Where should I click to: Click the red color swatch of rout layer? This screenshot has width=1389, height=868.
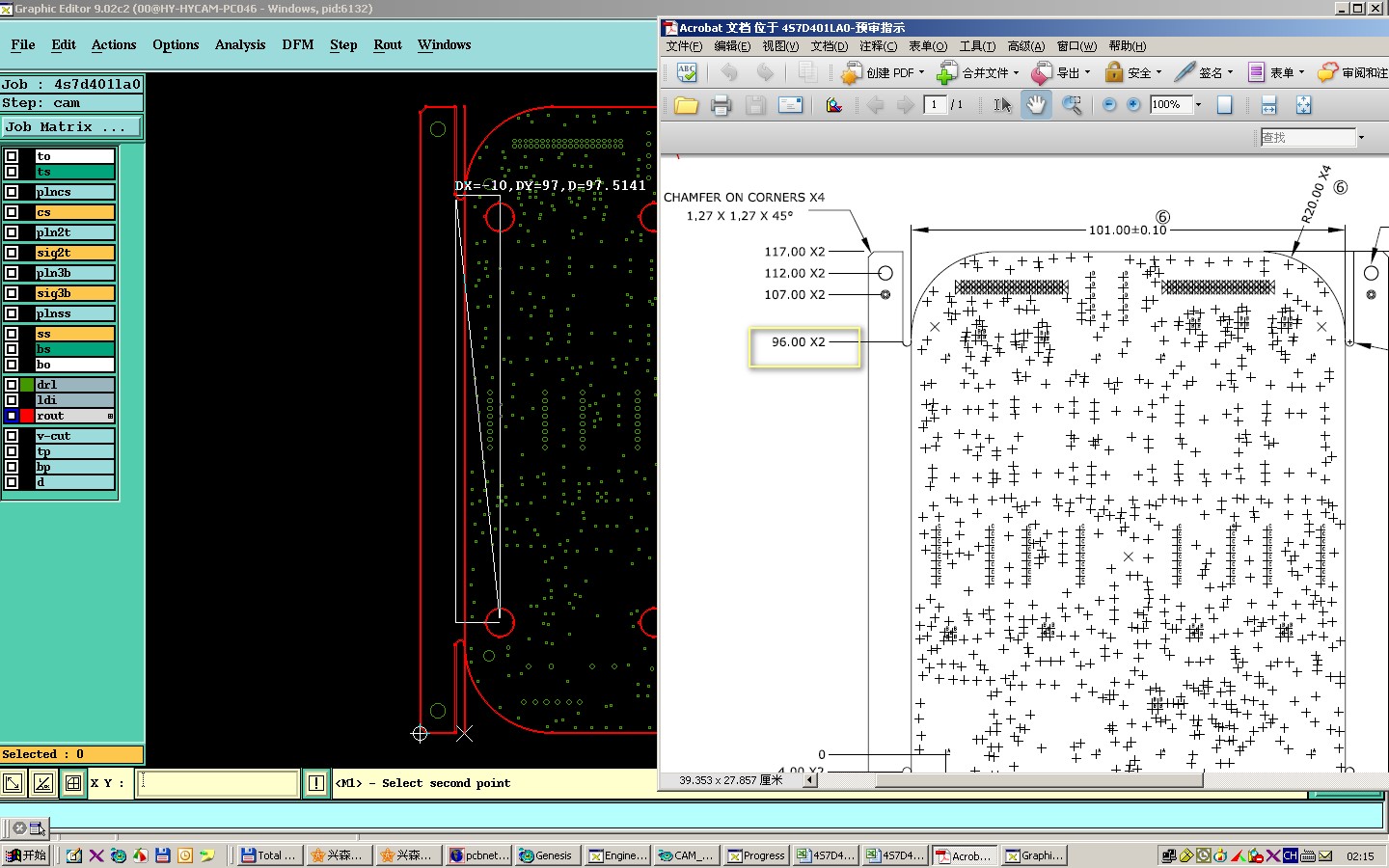point(27,416)
